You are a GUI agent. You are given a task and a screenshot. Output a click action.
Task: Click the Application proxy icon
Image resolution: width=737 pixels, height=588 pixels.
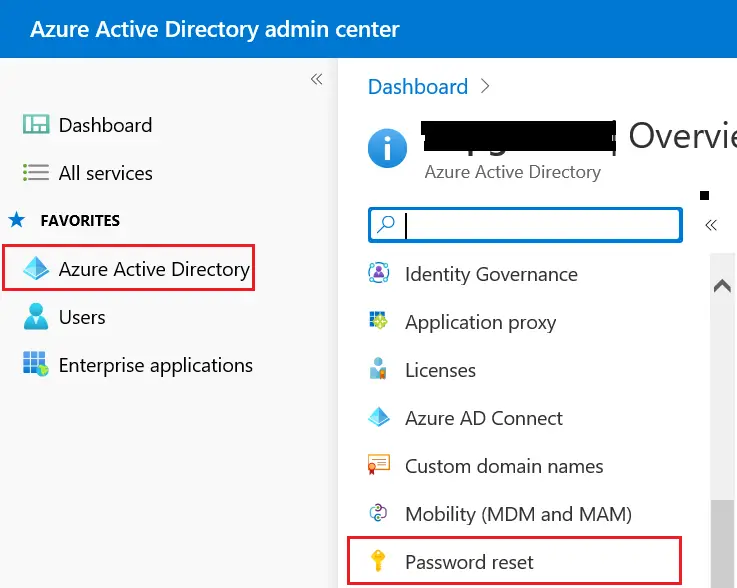point(378,321)
